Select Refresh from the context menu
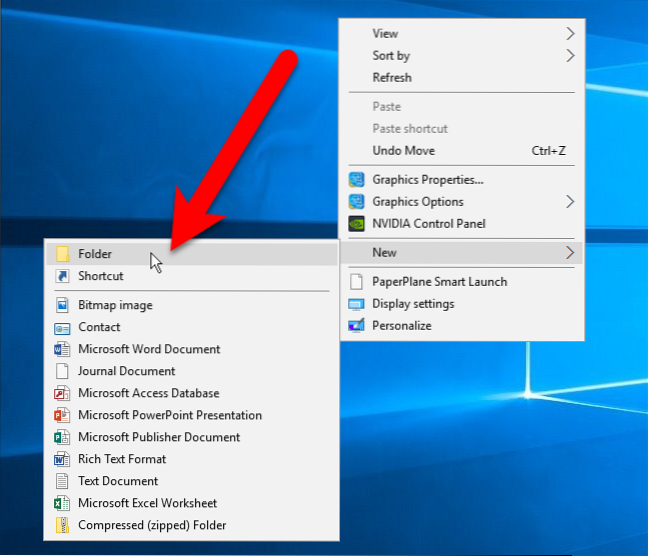 (392, 78)
